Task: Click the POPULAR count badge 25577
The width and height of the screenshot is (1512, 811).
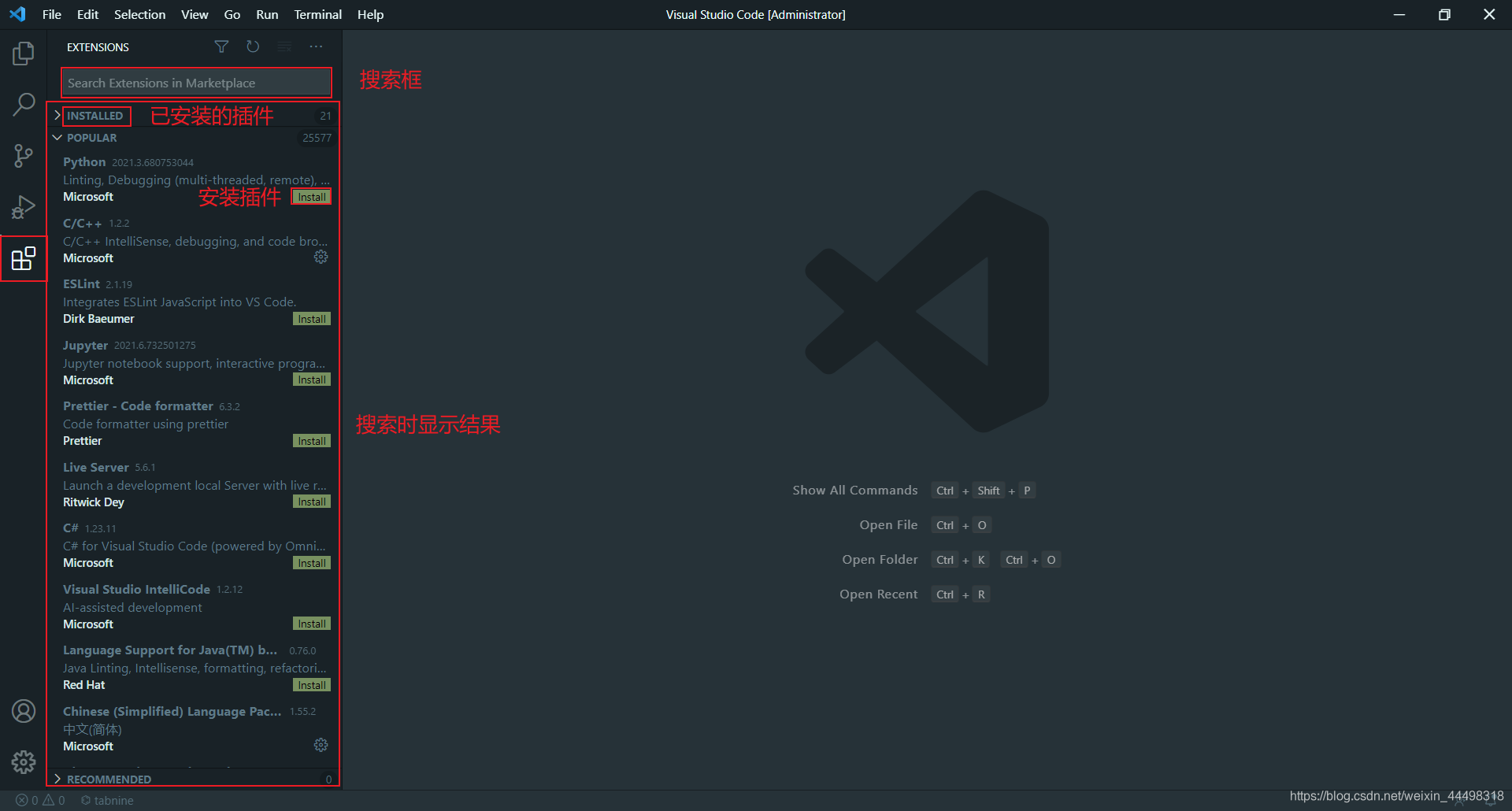Action: 317,138
